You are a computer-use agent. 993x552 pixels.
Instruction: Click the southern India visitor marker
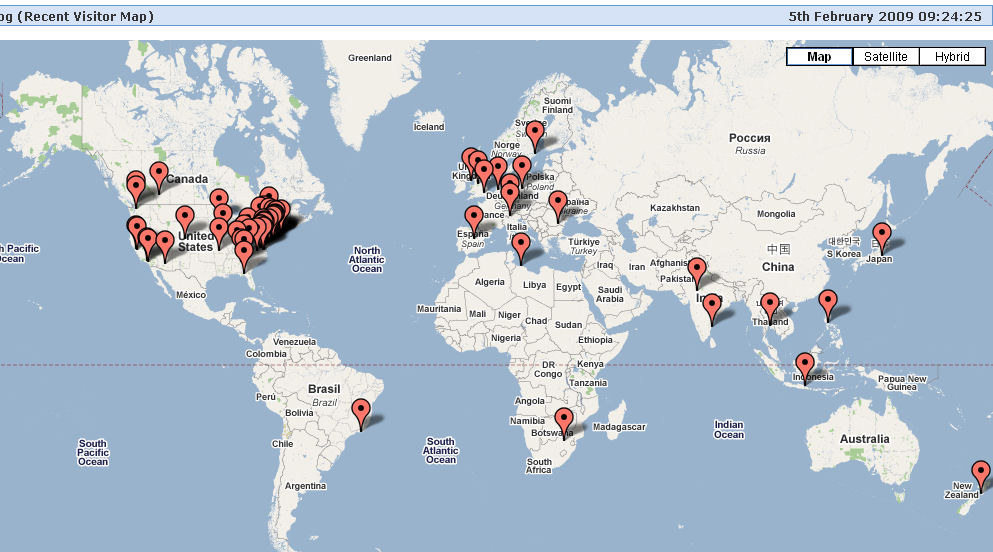711,307
